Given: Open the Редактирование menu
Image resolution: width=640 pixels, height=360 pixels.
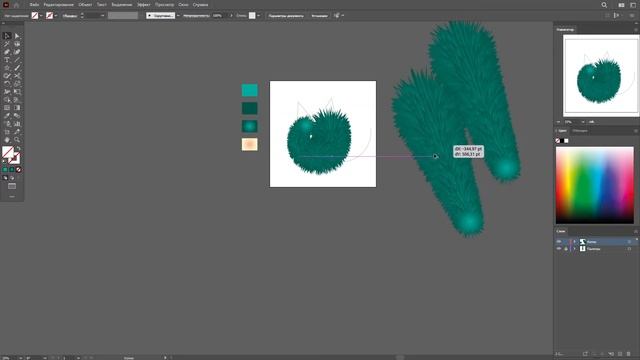Looking at the screenshot, I should (58, 5).
